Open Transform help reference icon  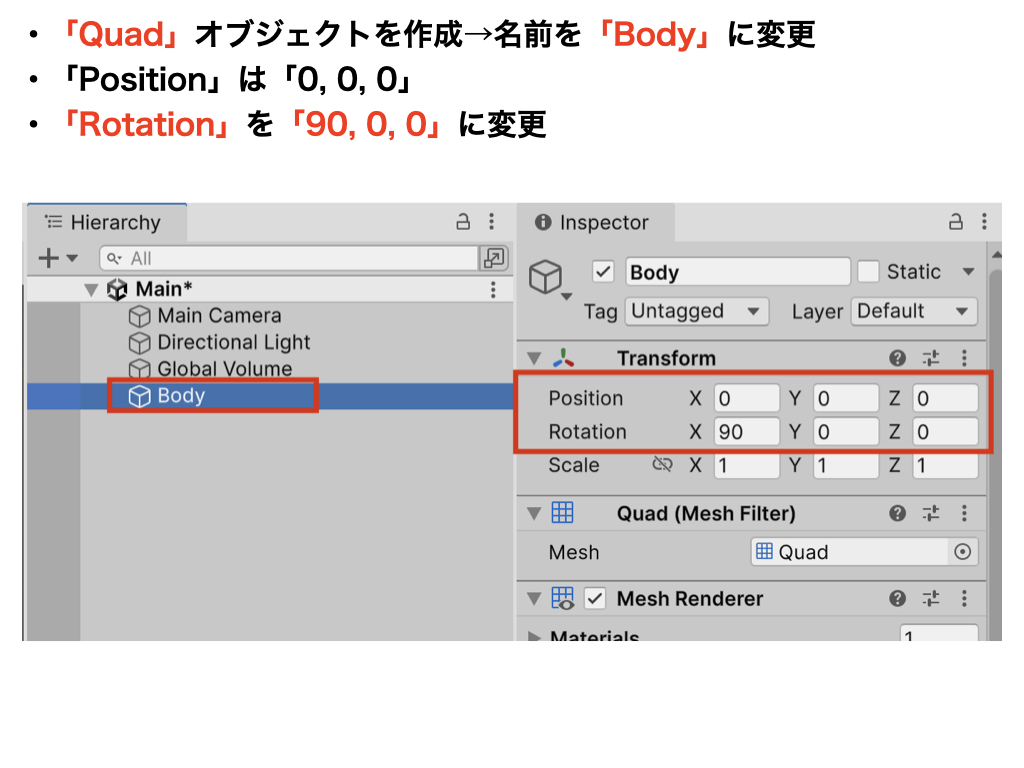(x=897, y=358)
